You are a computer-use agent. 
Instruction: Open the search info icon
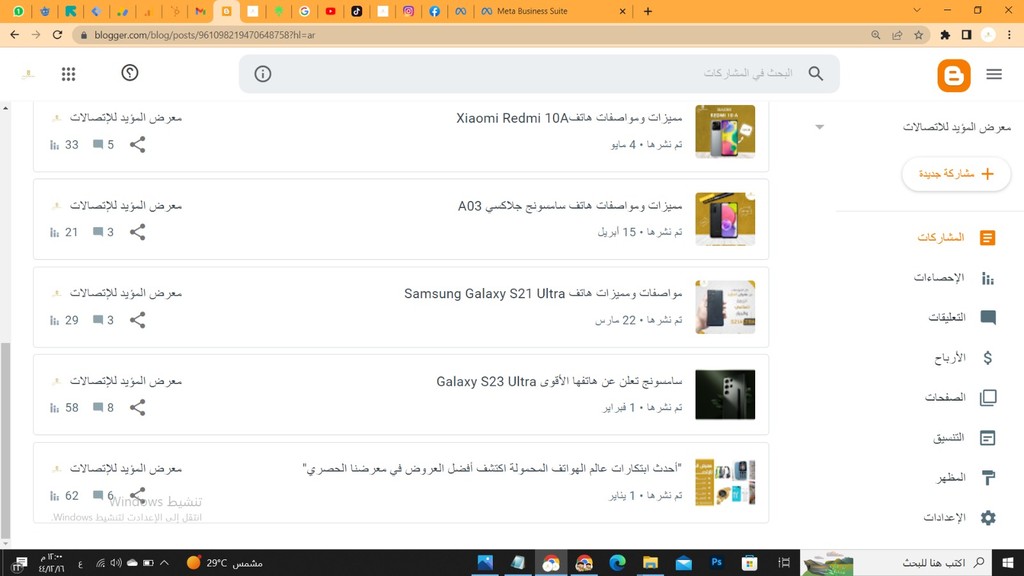(263, 74)
